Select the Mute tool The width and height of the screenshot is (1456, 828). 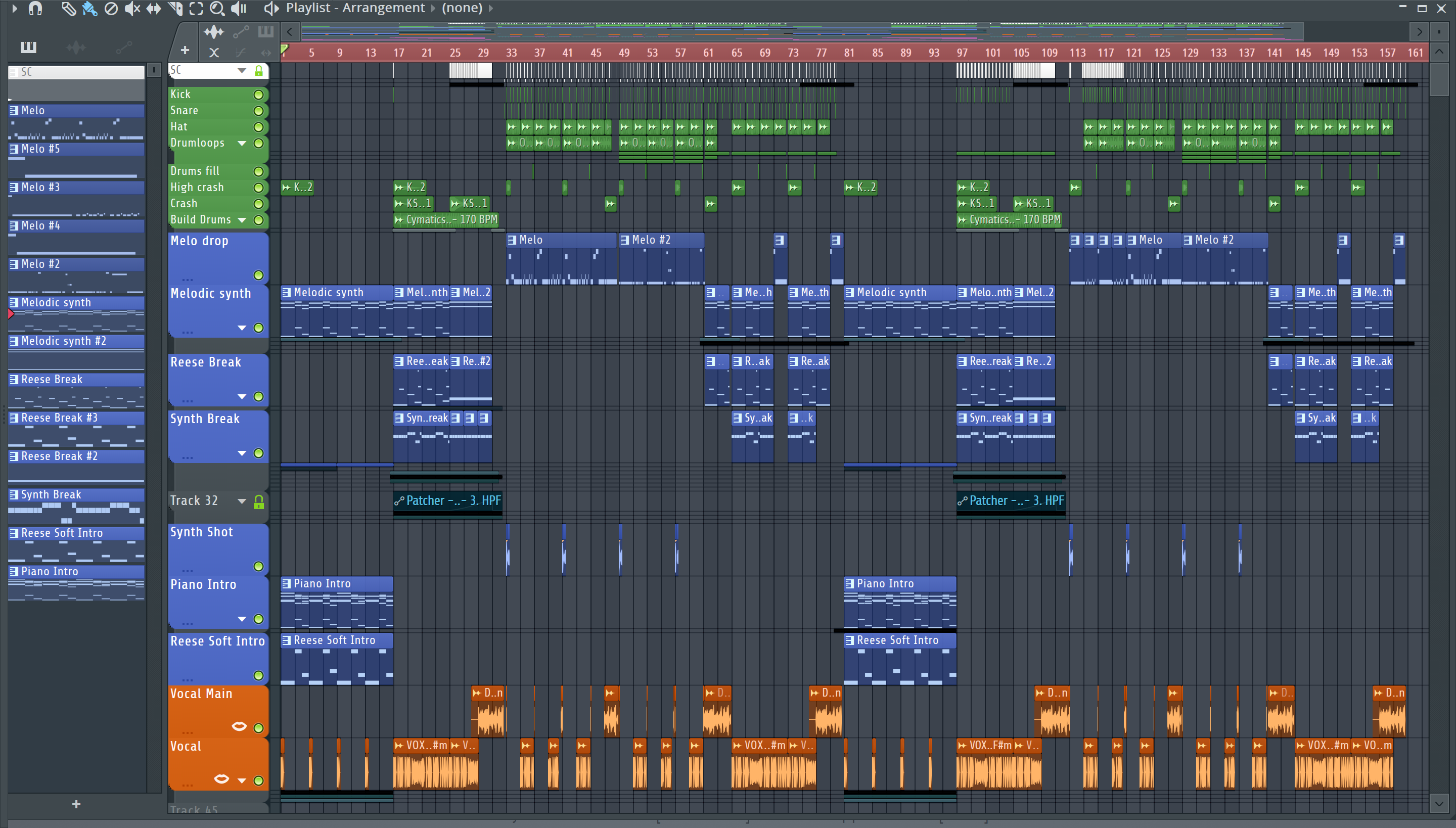pos(132,8)
